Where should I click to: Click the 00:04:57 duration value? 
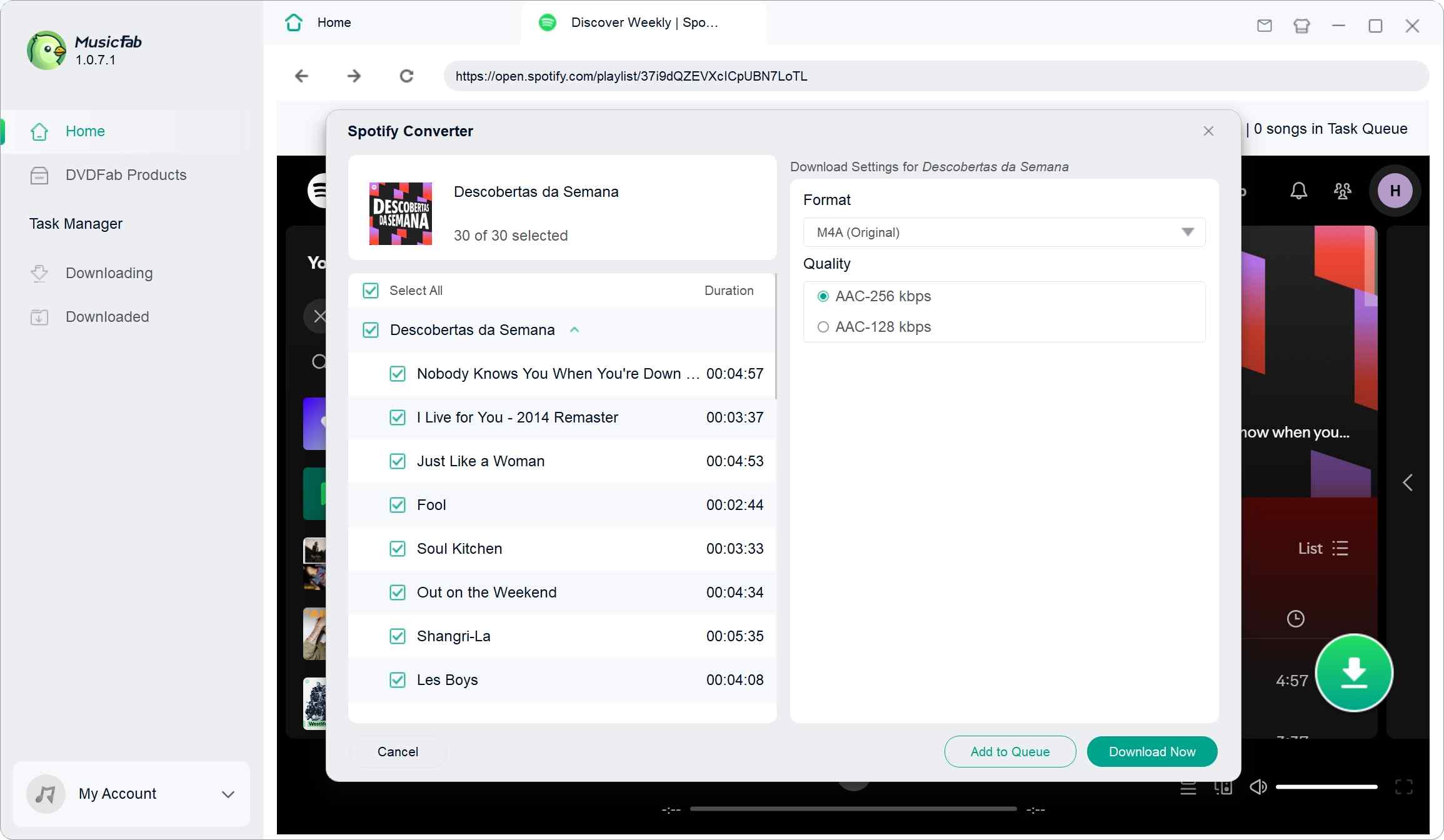[735, 374]
